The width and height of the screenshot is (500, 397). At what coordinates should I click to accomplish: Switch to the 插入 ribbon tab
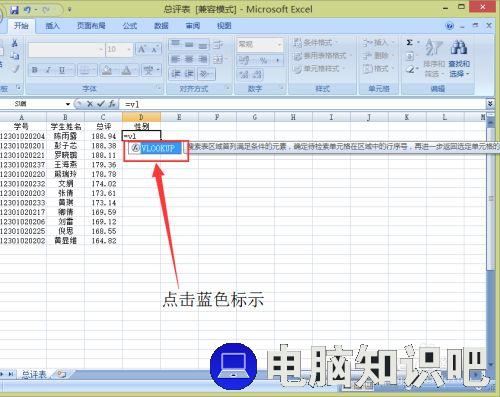pos(52,26)
